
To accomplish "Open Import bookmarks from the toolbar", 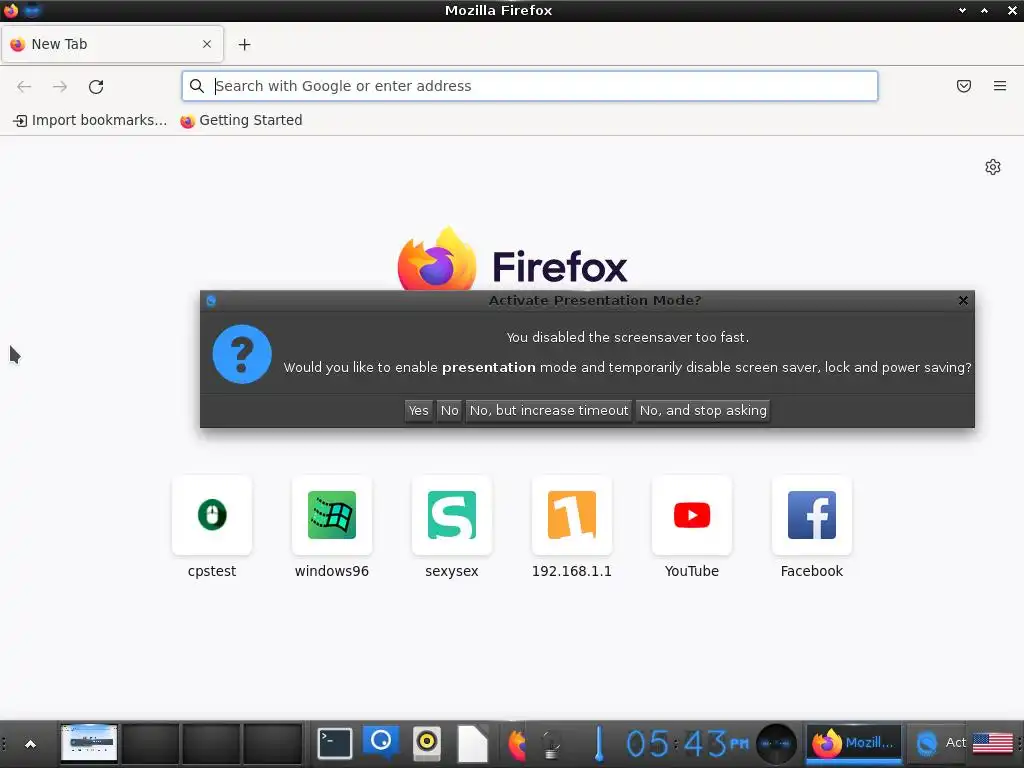I will point(90,120).
